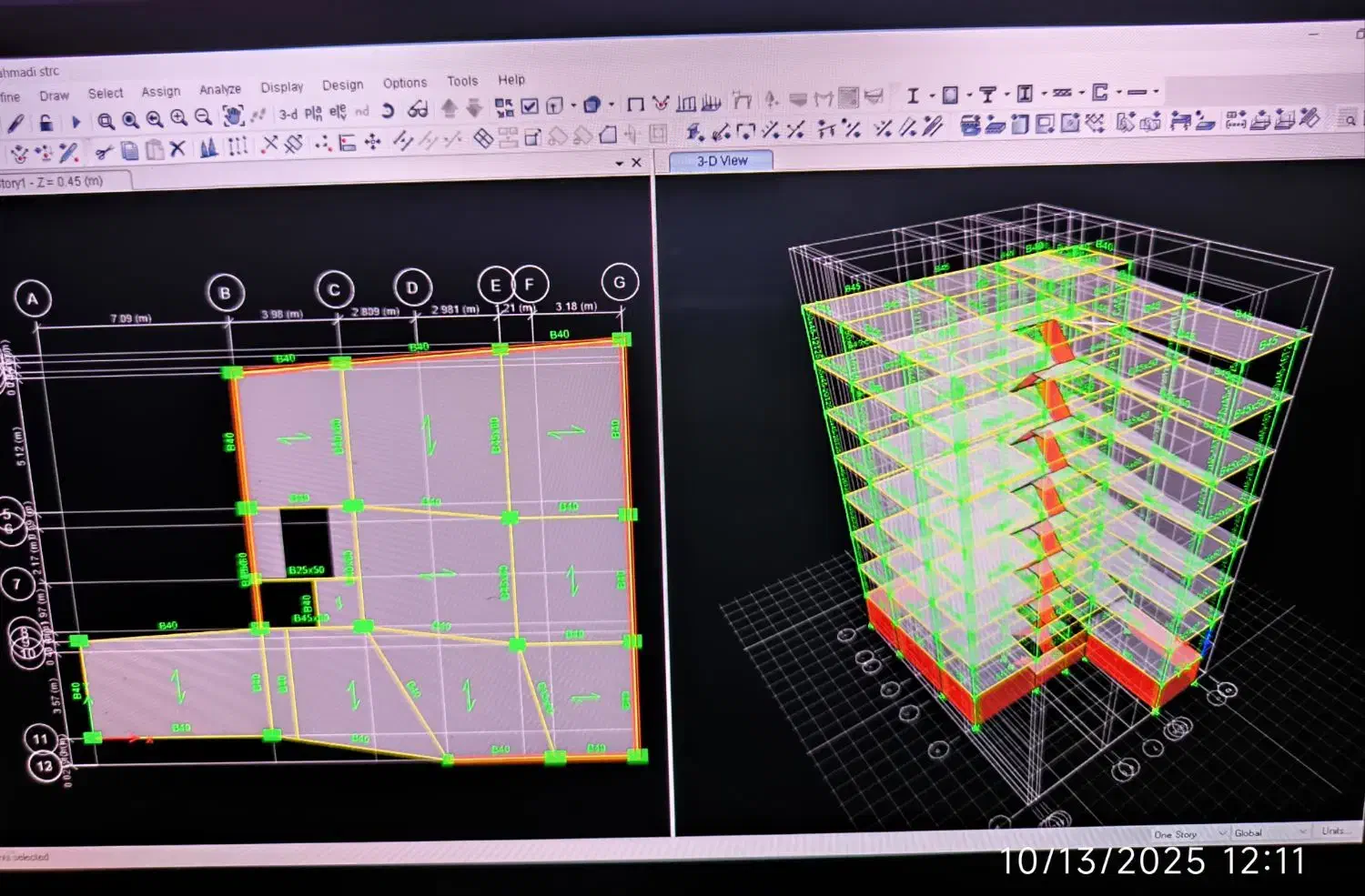Toggle the model lock padlock icon
Screen dimensions: 1365x896
(x=45, y=122)
